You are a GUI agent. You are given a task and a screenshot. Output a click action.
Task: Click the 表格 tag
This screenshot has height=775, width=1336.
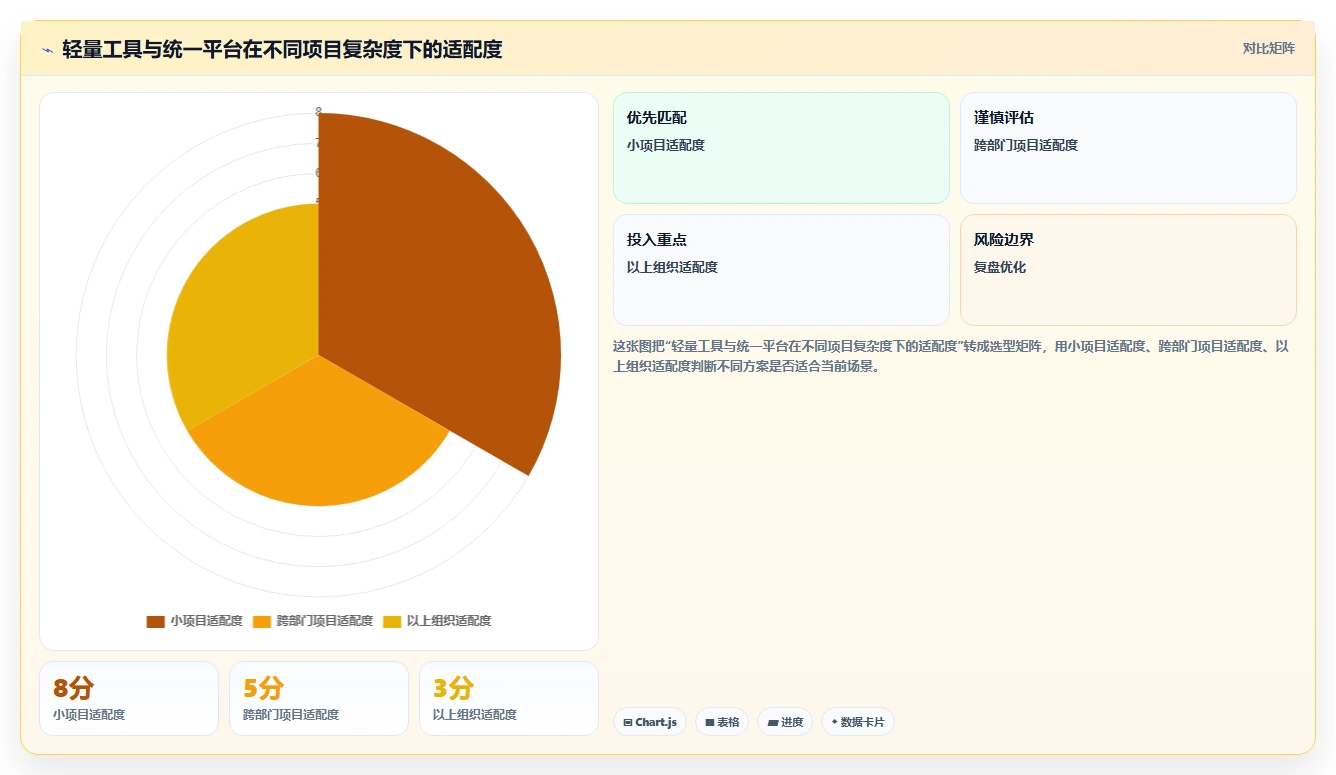722,722
